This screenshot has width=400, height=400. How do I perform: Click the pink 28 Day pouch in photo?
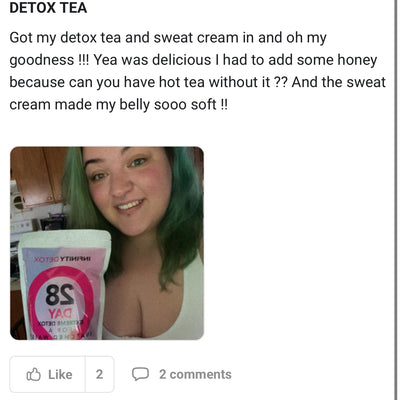63,285
